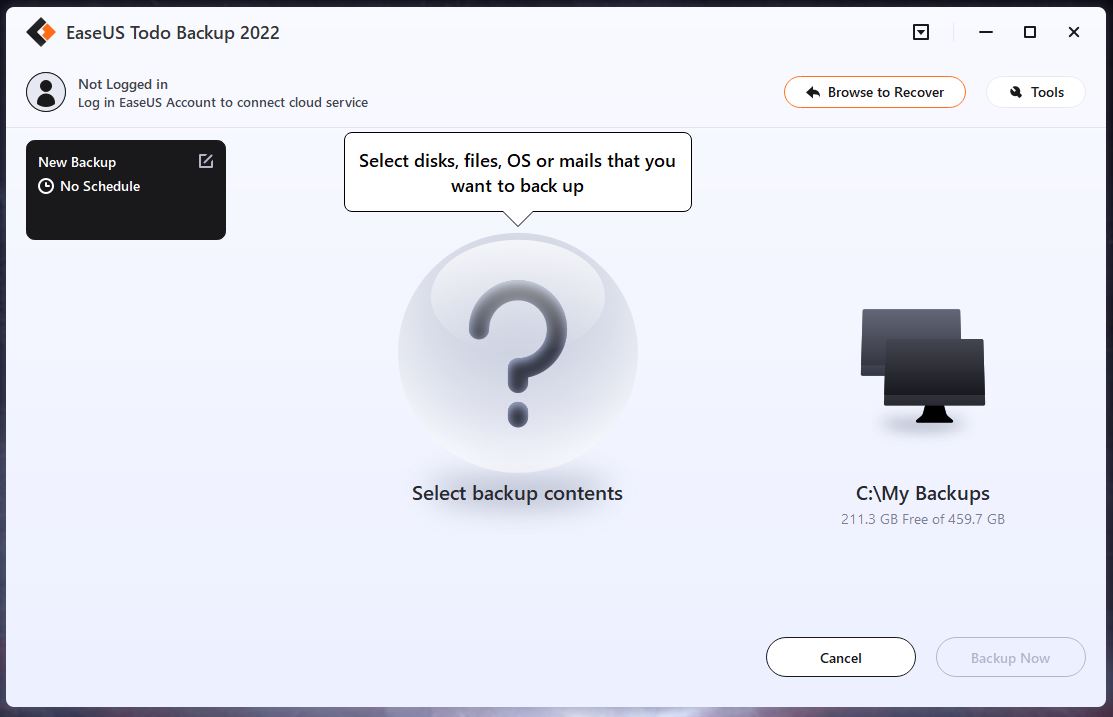Select the 'Select backup contents' label
1113x717 pixels.
[x=517, y=493]
